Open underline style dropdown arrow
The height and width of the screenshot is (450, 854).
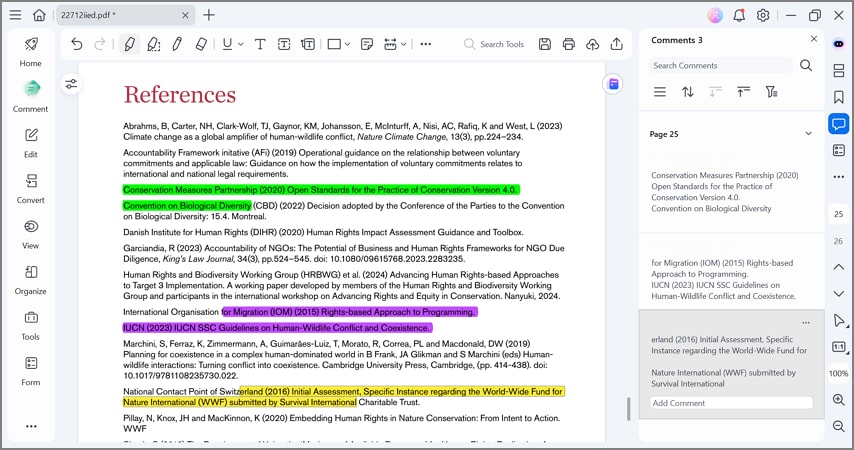[241, 44]
